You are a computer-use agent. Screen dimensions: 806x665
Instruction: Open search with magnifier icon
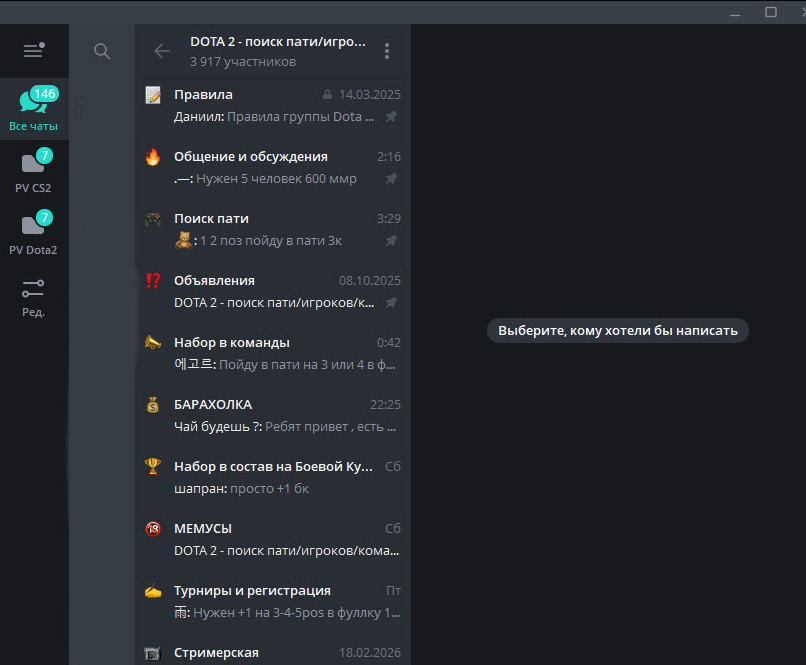(x=102, y=51)
